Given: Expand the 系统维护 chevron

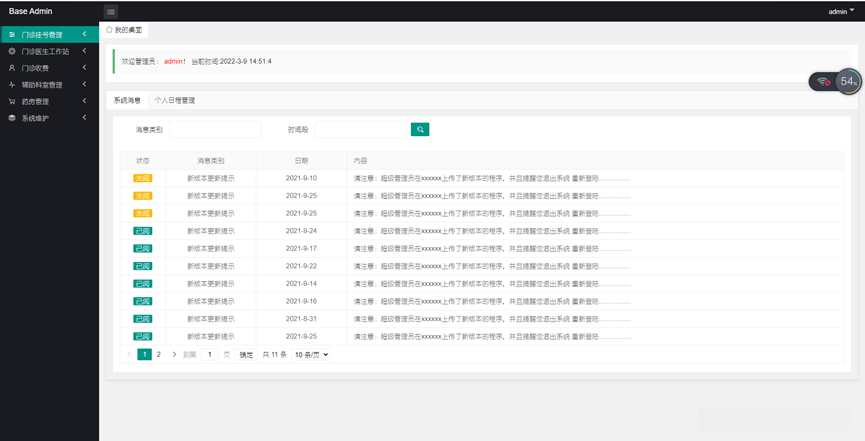Looking at the screenshot, I should [84, 118].
